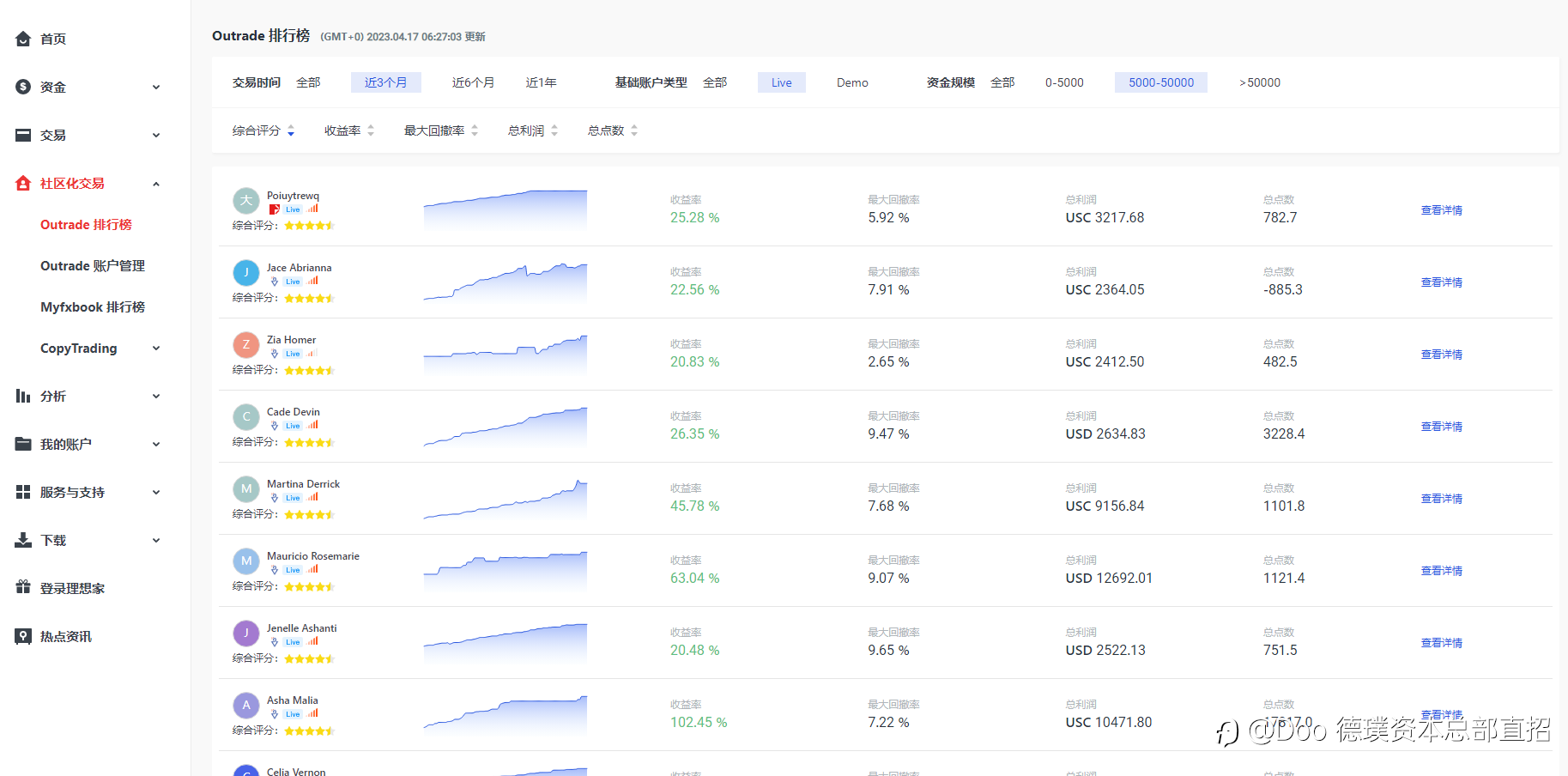View details for Martina Derrick
This screenshot has width=1568, height=776.
pyautogui.click(x=1442, y=498)
